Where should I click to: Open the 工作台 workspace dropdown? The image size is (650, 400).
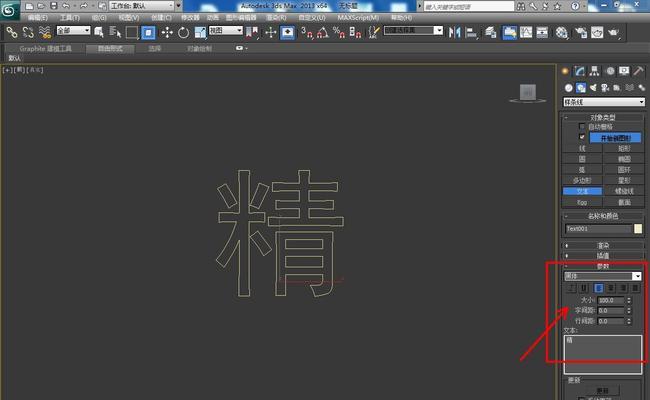[142, 6]
